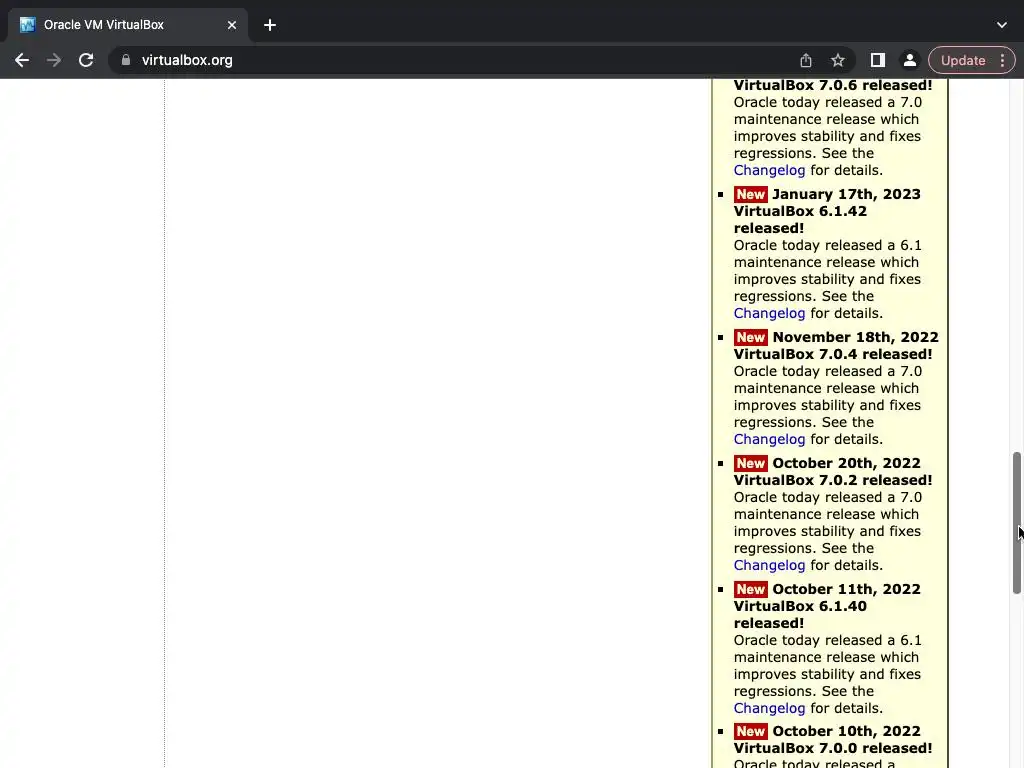The width and height of the screenshot is (1024, 768).
Task: Share this page using the share icon
Action: point(806,60)
